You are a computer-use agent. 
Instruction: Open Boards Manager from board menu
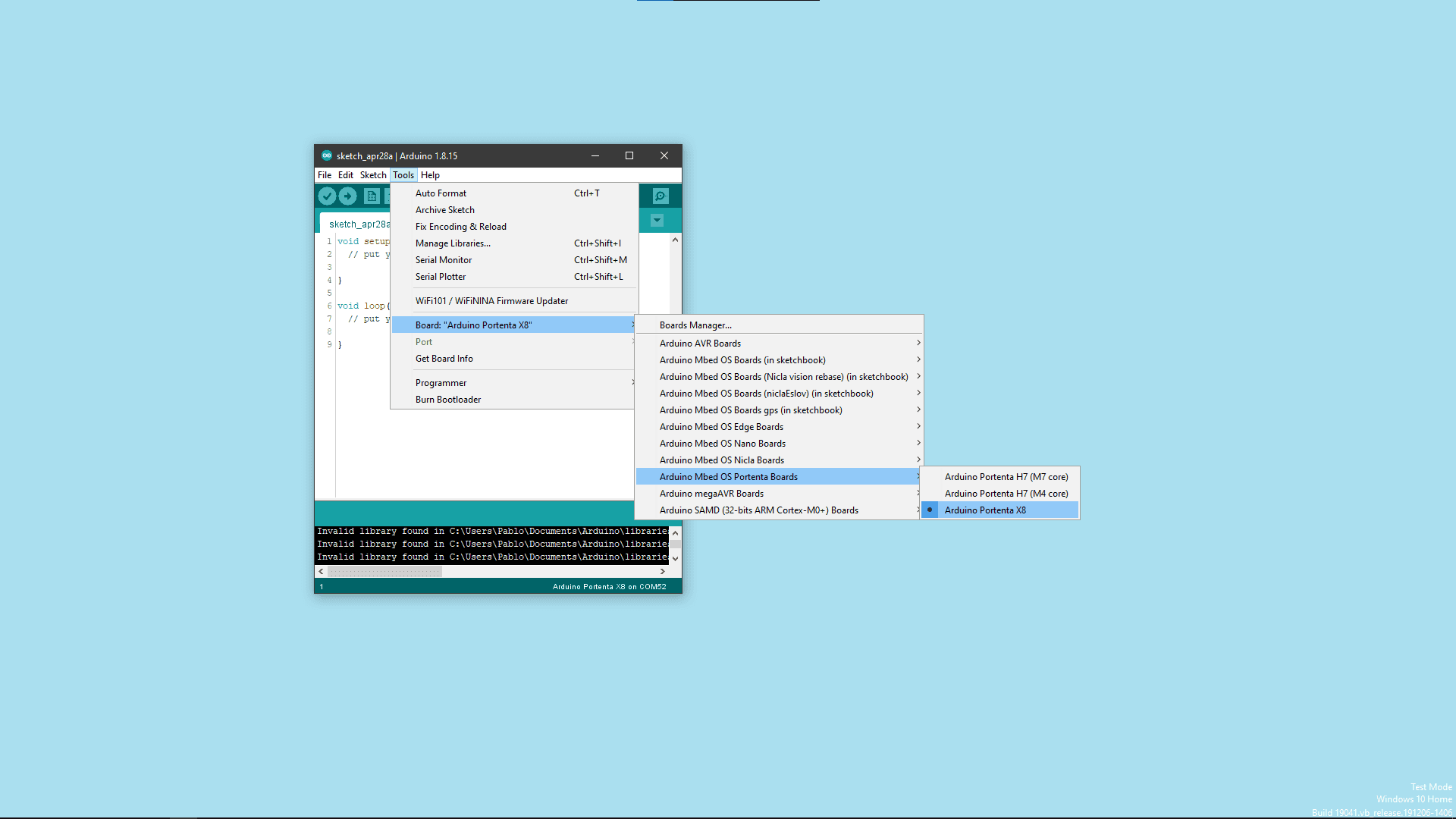click(695, 325)
